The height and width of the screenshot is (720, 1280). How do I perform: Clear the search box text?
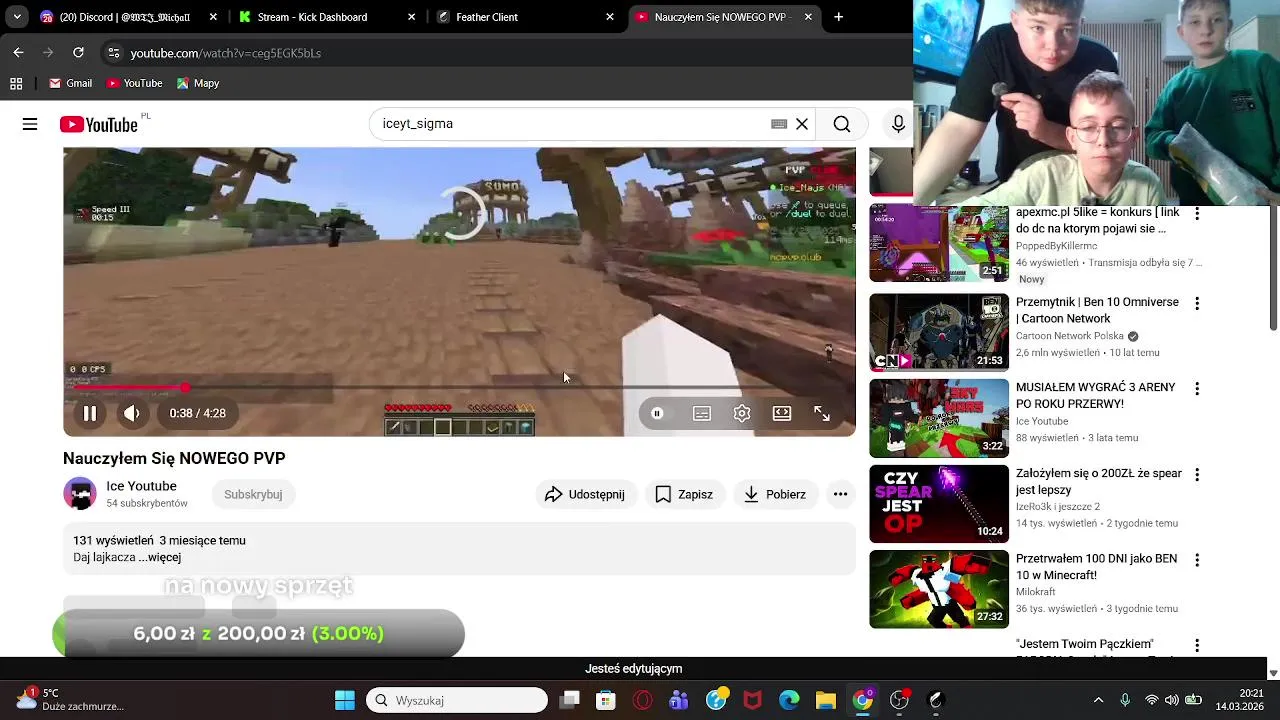point(801,124)
